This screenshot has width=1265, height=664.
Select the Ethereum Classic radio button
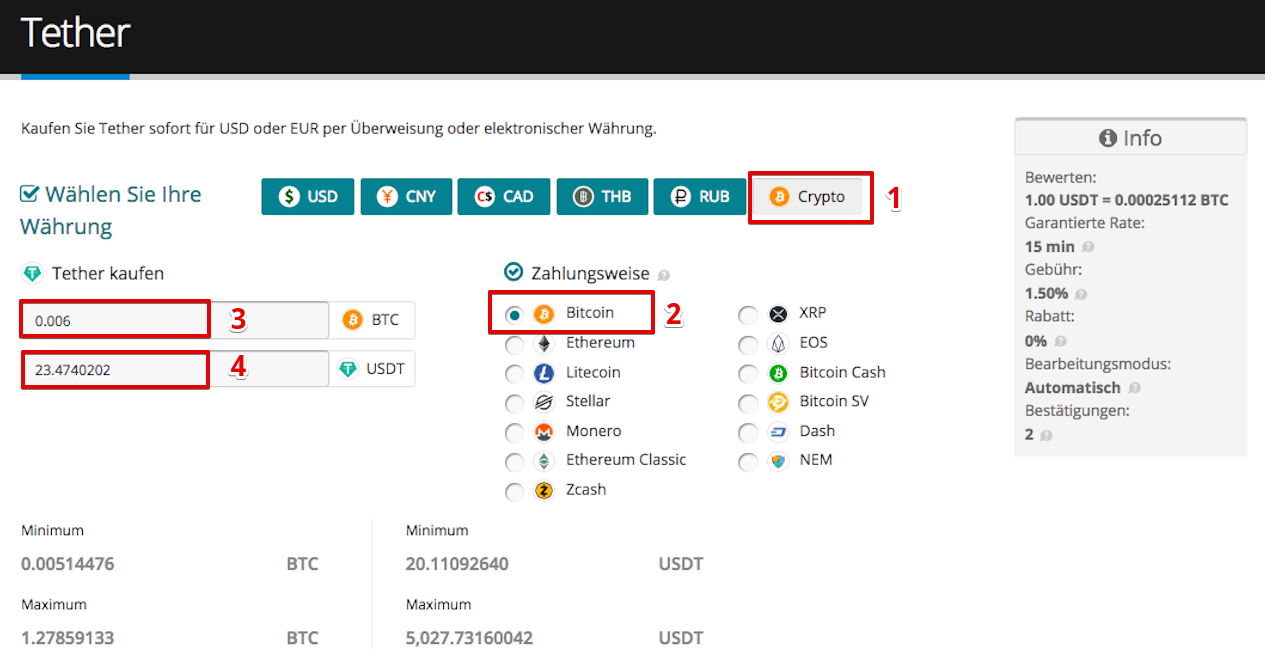pos(514,462)
